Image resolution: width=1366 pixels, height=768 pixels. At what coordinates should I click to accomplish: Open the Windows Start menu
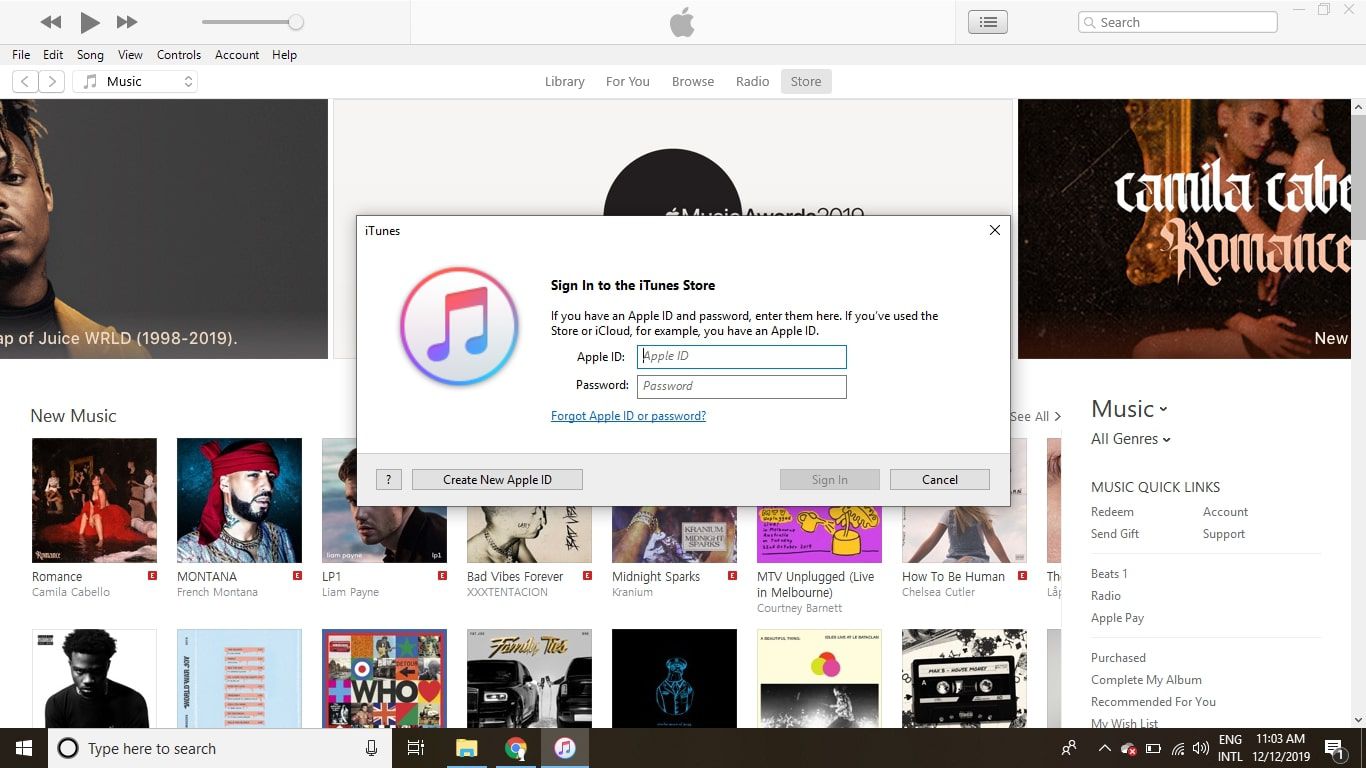click(x=24, y=748)
